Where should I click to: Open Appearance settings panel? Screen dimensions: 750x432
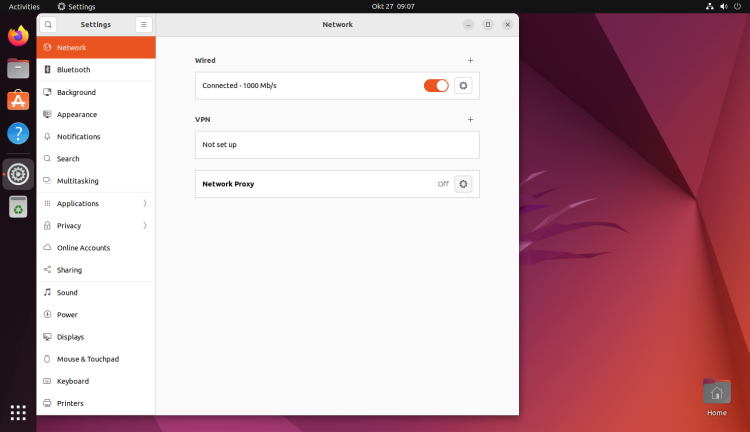tap(96, 114)
